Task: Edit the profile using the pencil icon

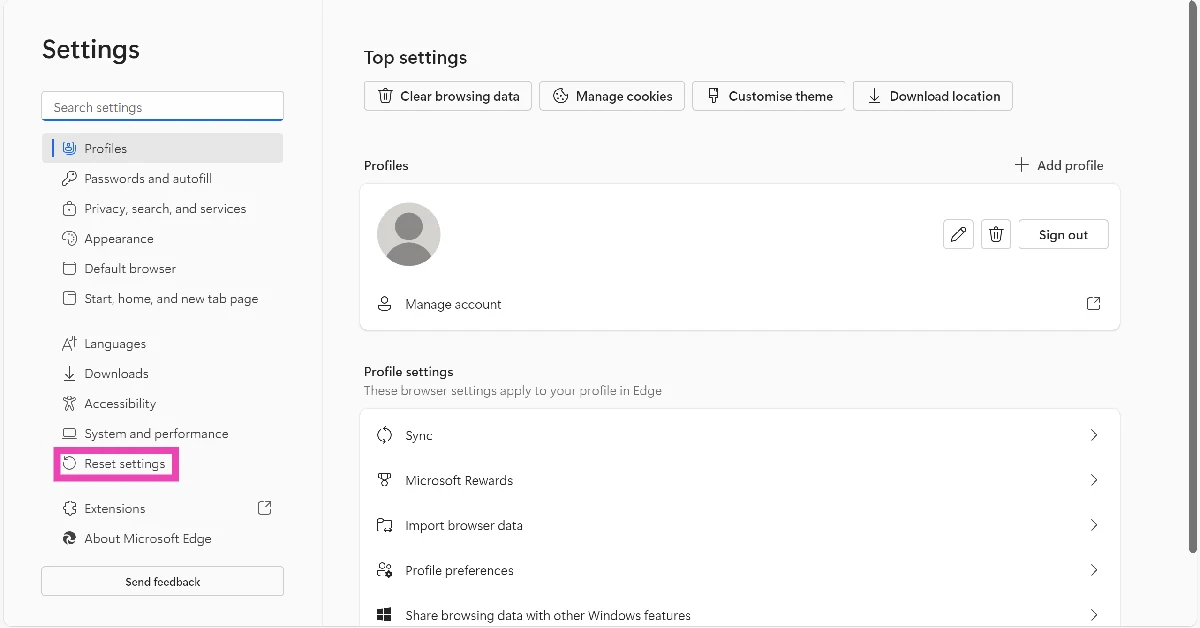Action: click(x=958, y=234)
